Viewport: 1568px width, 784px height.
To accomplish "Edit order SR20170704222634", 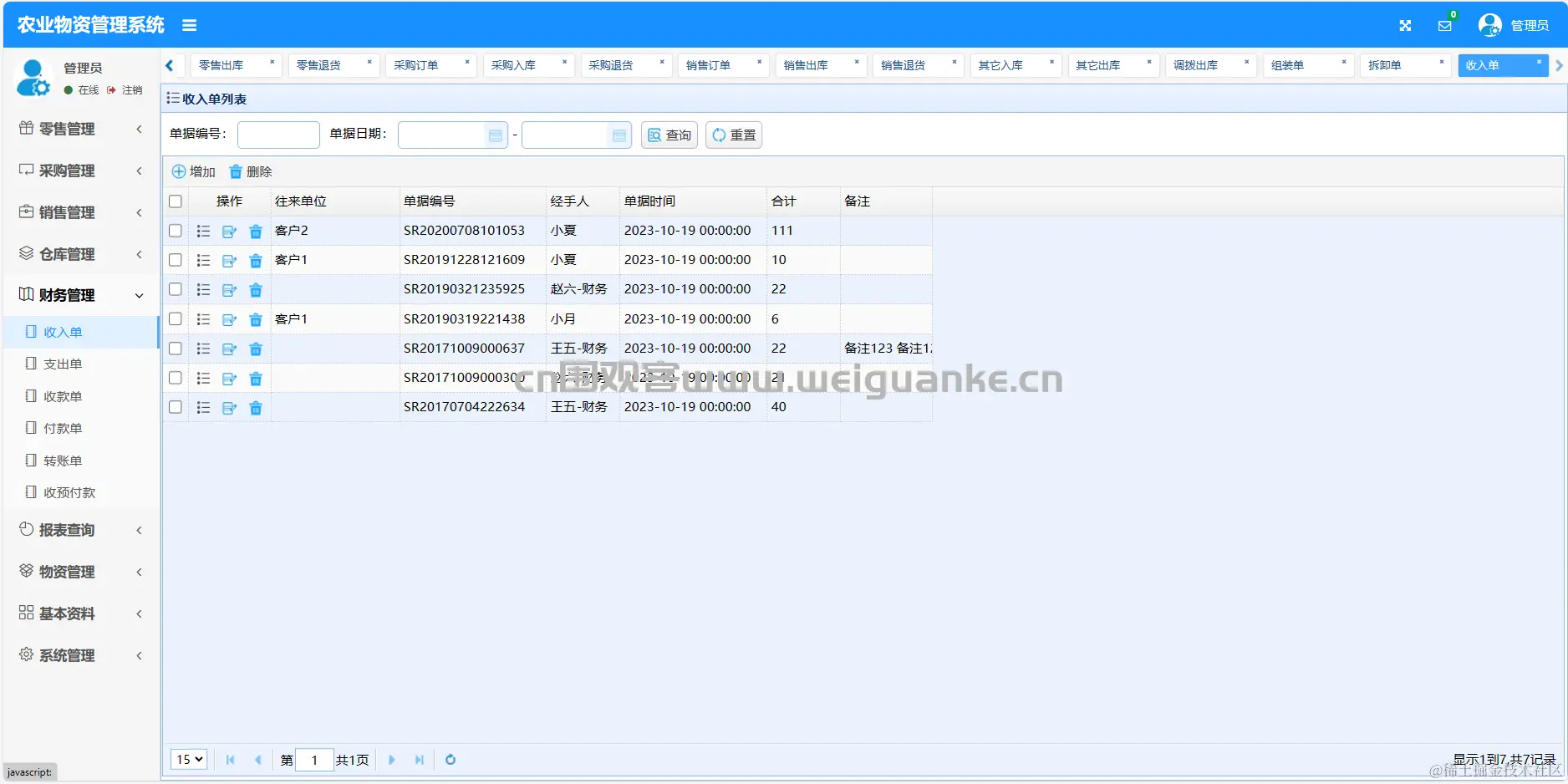I will (229, 408).
